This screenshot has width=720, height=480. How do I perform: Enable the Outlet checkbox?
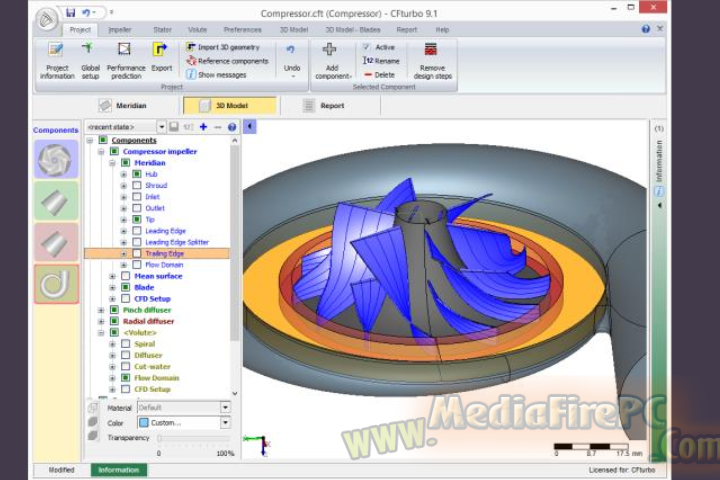point(137,208)
